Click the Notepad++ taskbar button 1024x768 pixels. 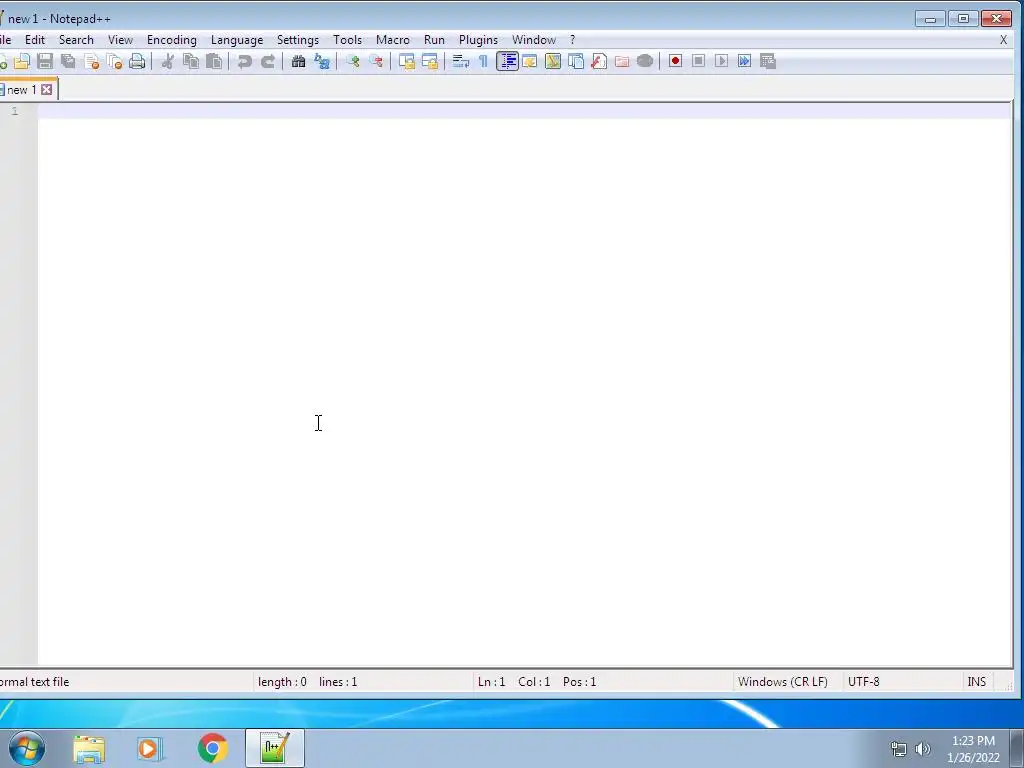(275, 748)
